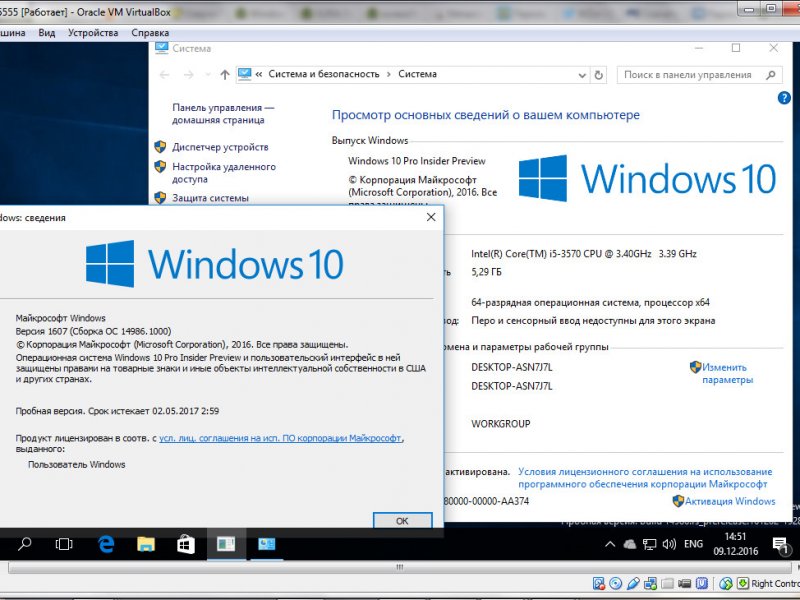Click 'Изменить параметры' link
The image size is (800, 600).
point(727,373)
